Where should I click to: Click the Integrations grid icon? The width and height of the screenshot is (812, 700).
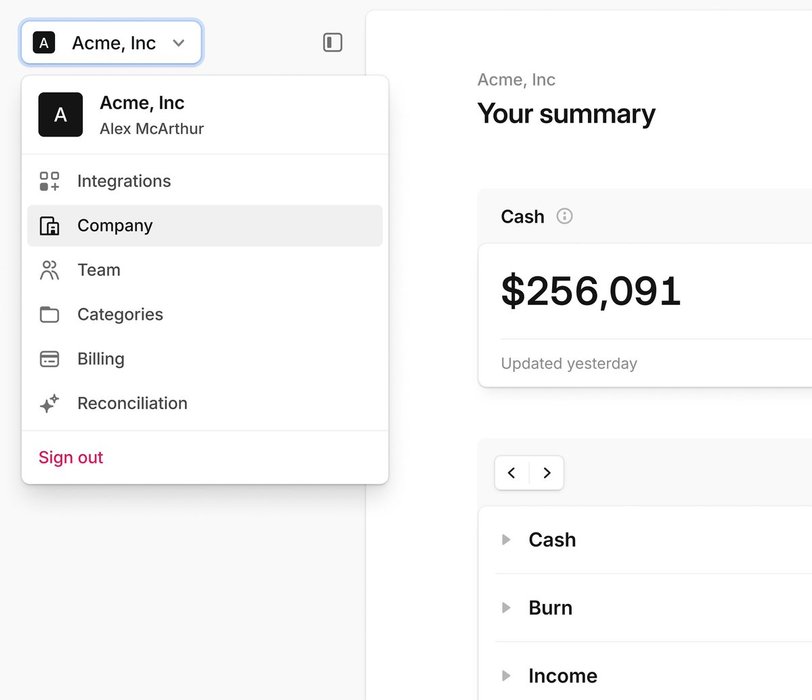(x=49, y=181)
